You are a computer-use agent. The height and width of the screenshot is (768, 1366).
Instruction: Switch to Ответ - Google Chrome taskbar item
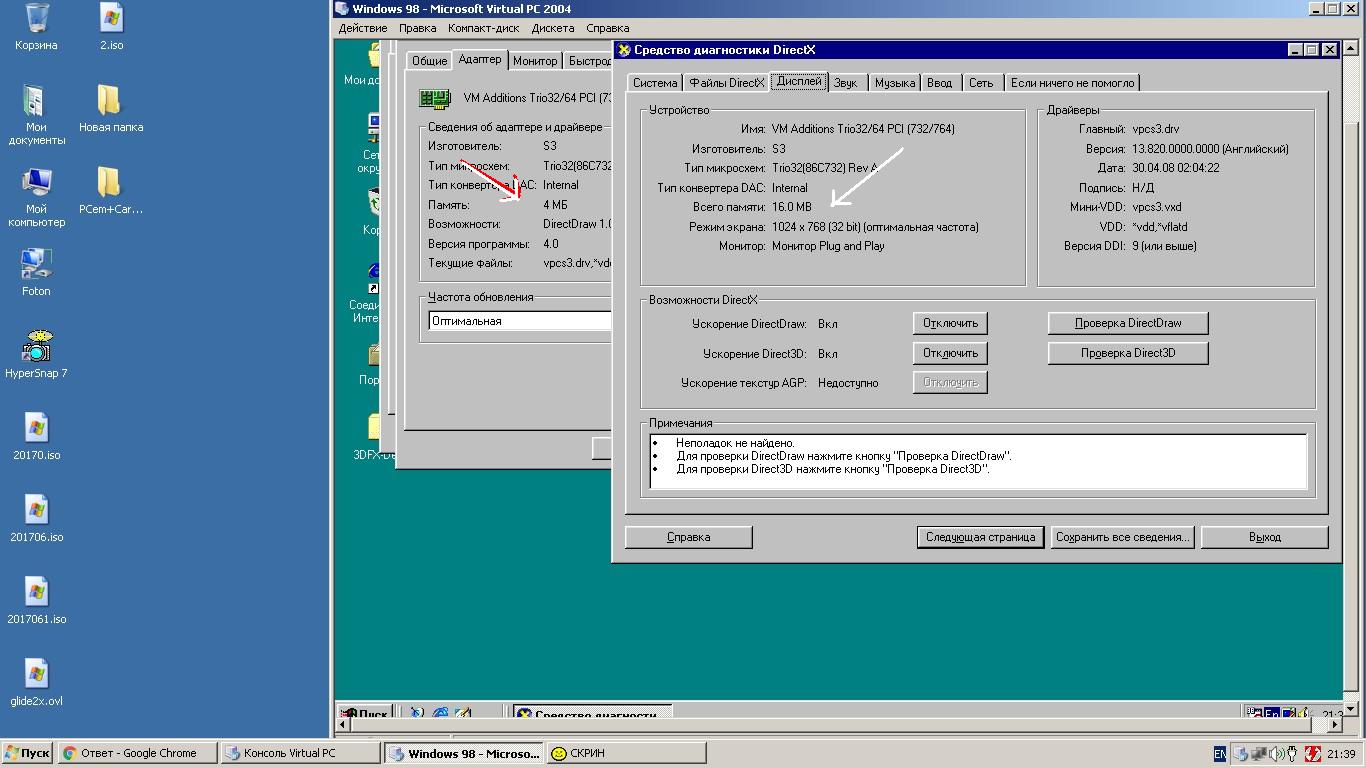pos(138,753)
